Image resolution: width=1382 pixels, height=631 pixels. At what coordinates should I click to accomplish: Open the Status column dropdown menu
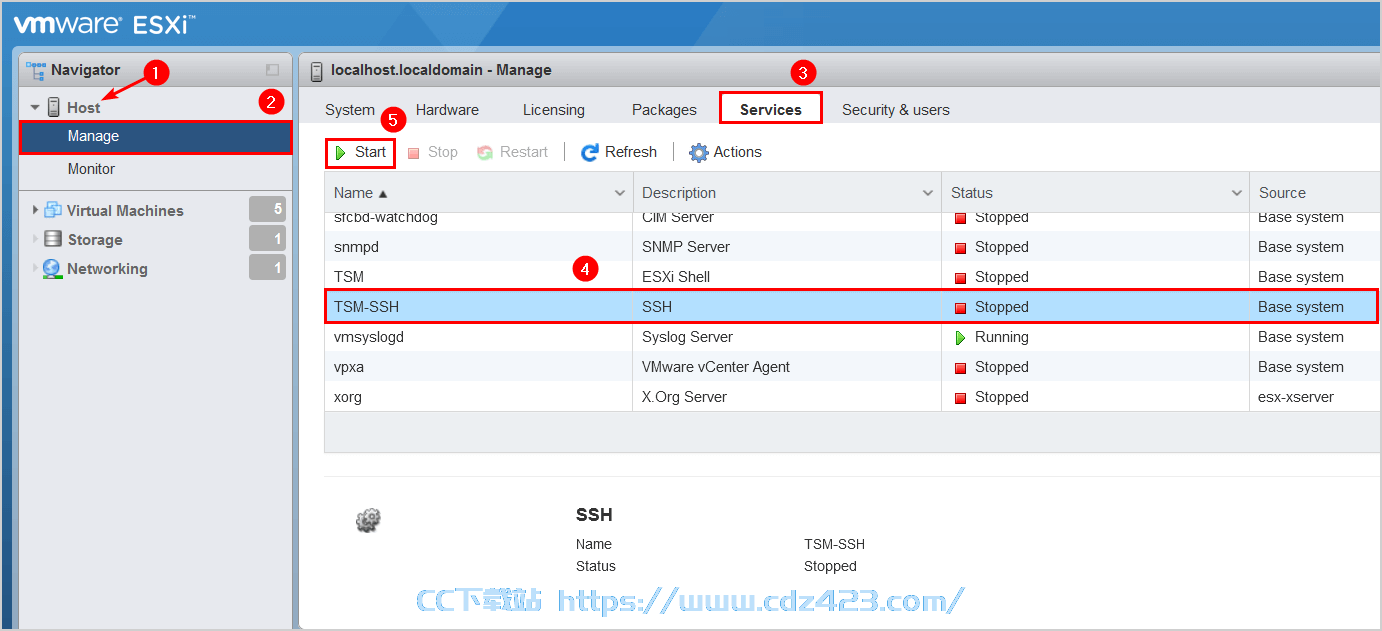coord(1236,193)
